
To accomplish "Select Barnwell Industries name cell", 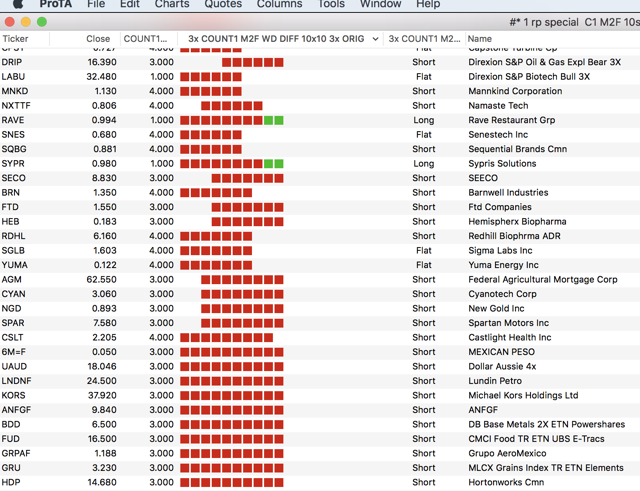I will pos(508,193).
